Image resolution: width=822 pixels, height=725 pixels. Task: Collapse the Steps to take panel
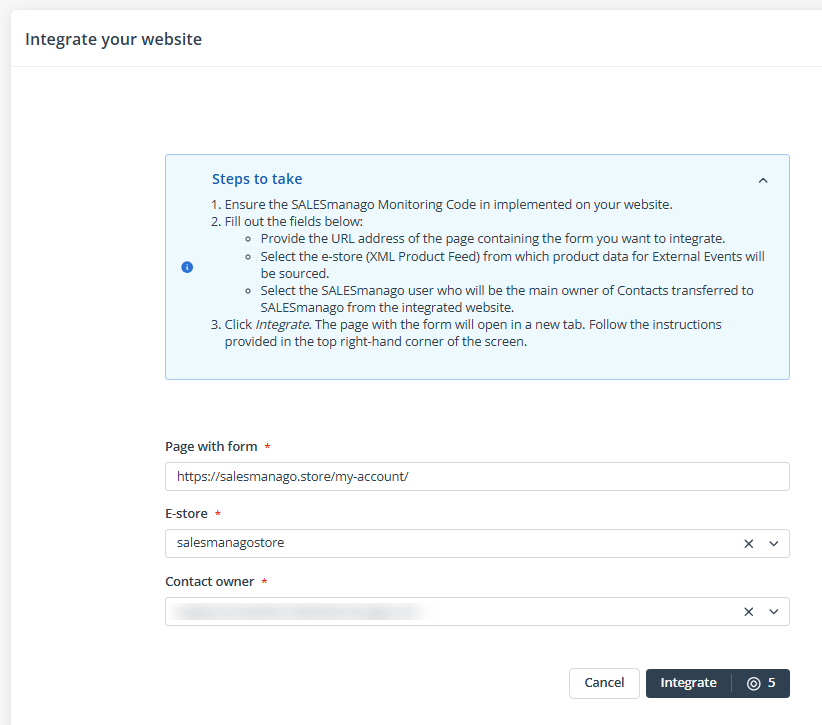click(x=763, y=180)
